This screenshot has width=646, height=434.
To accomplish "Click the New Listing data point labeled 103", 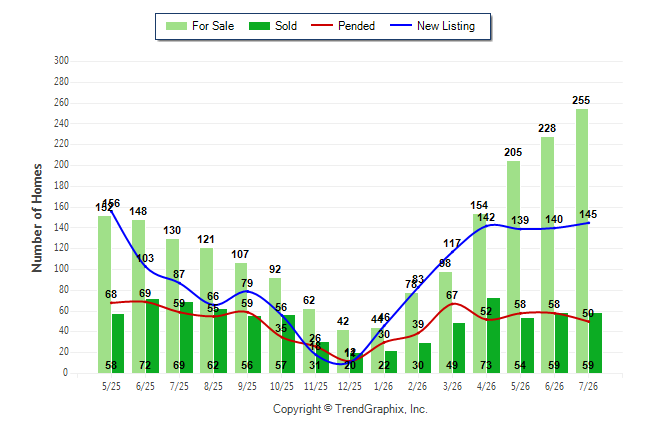I will (145, 266).
